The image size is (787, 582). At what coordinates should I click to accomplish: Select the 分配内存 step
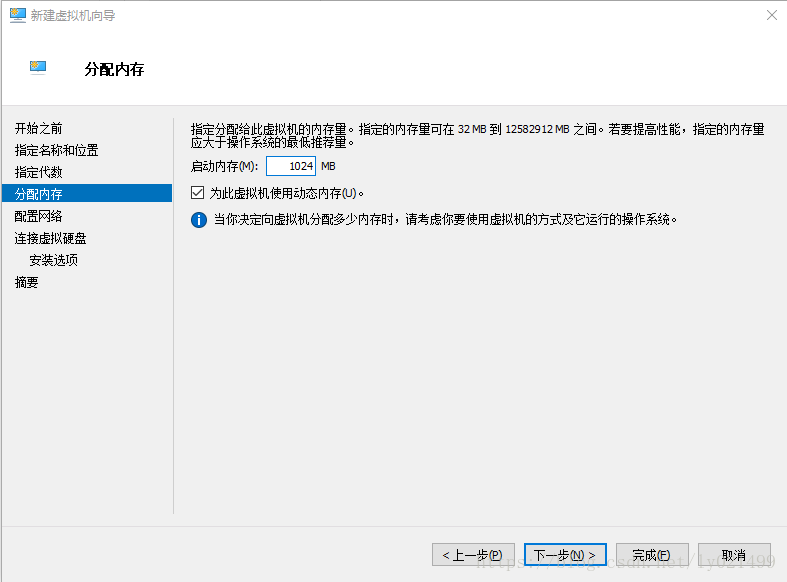(x=87, y=194)
